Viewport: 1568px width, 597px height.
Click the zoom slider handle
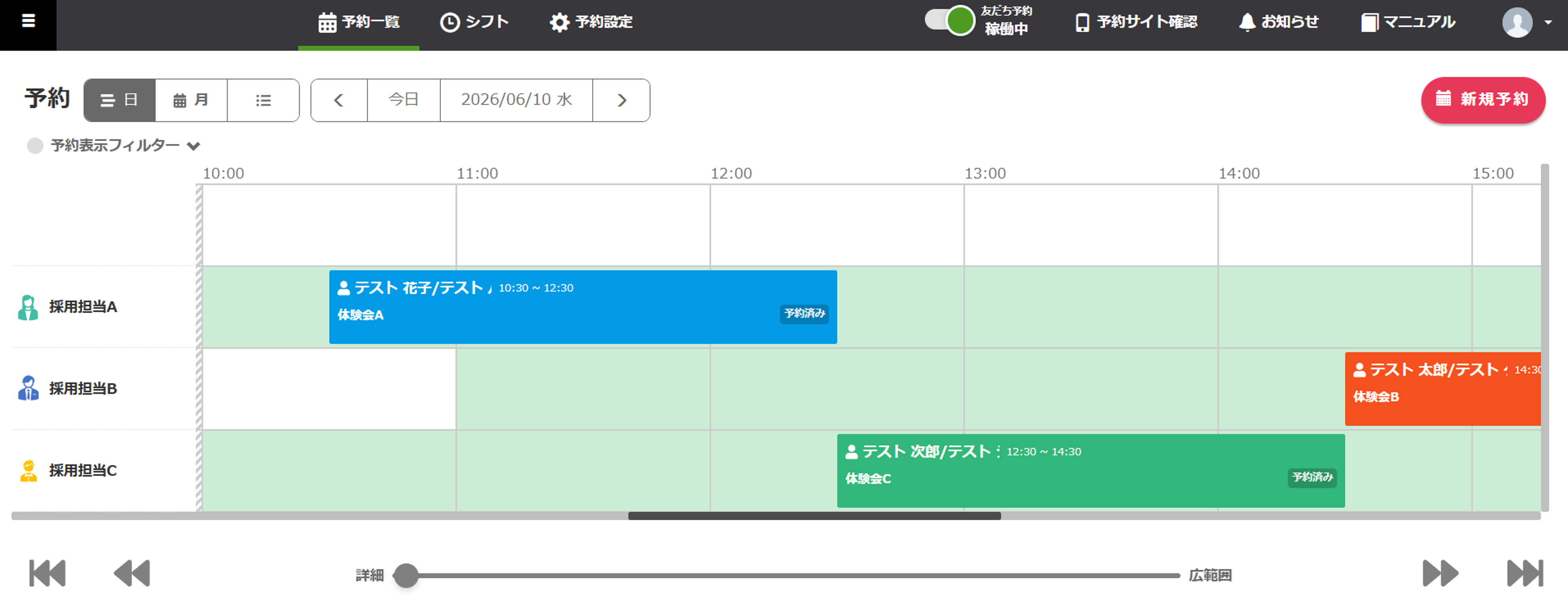pos(406,575)
